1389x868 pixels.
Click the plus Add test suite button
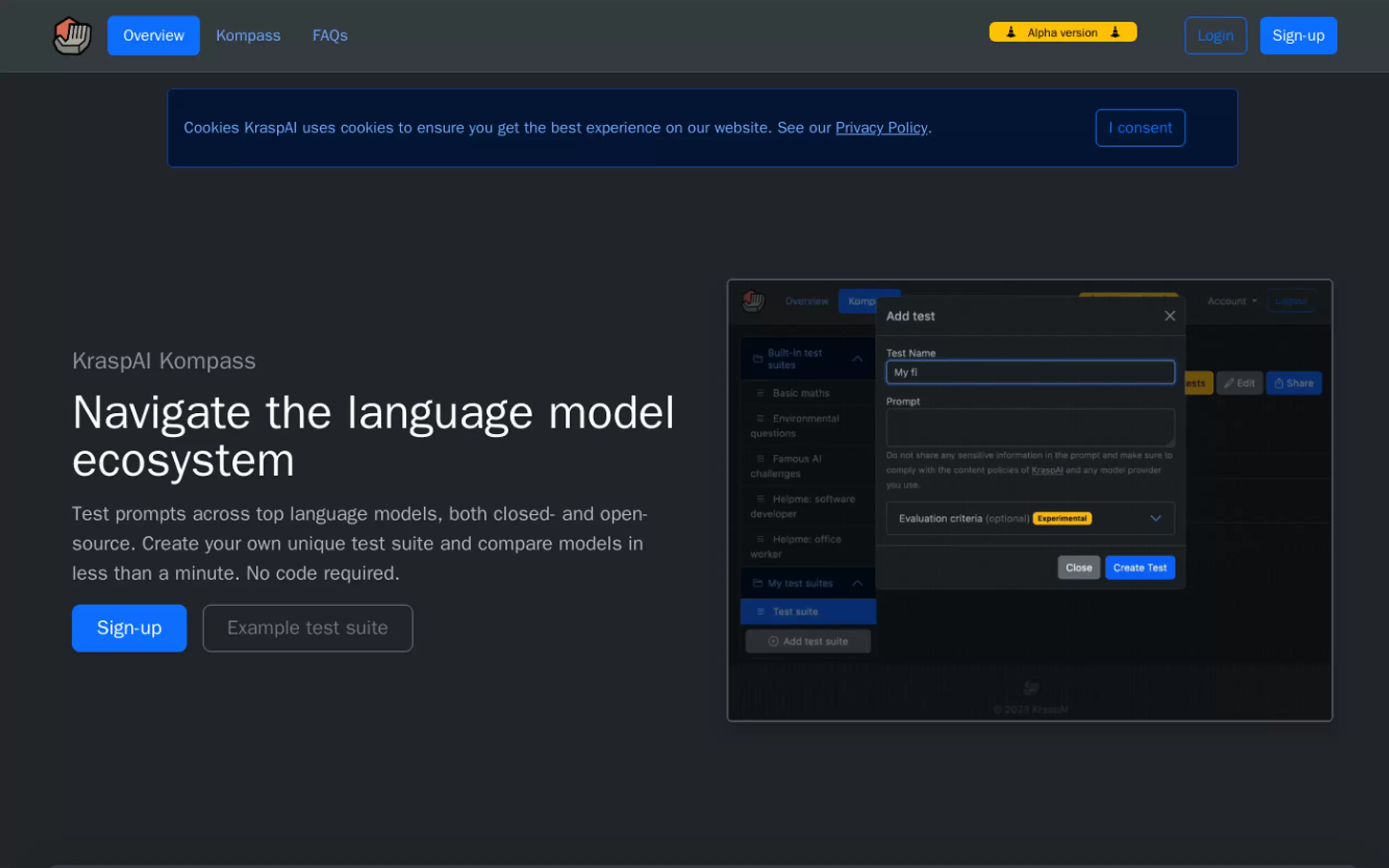pos(807,641)
